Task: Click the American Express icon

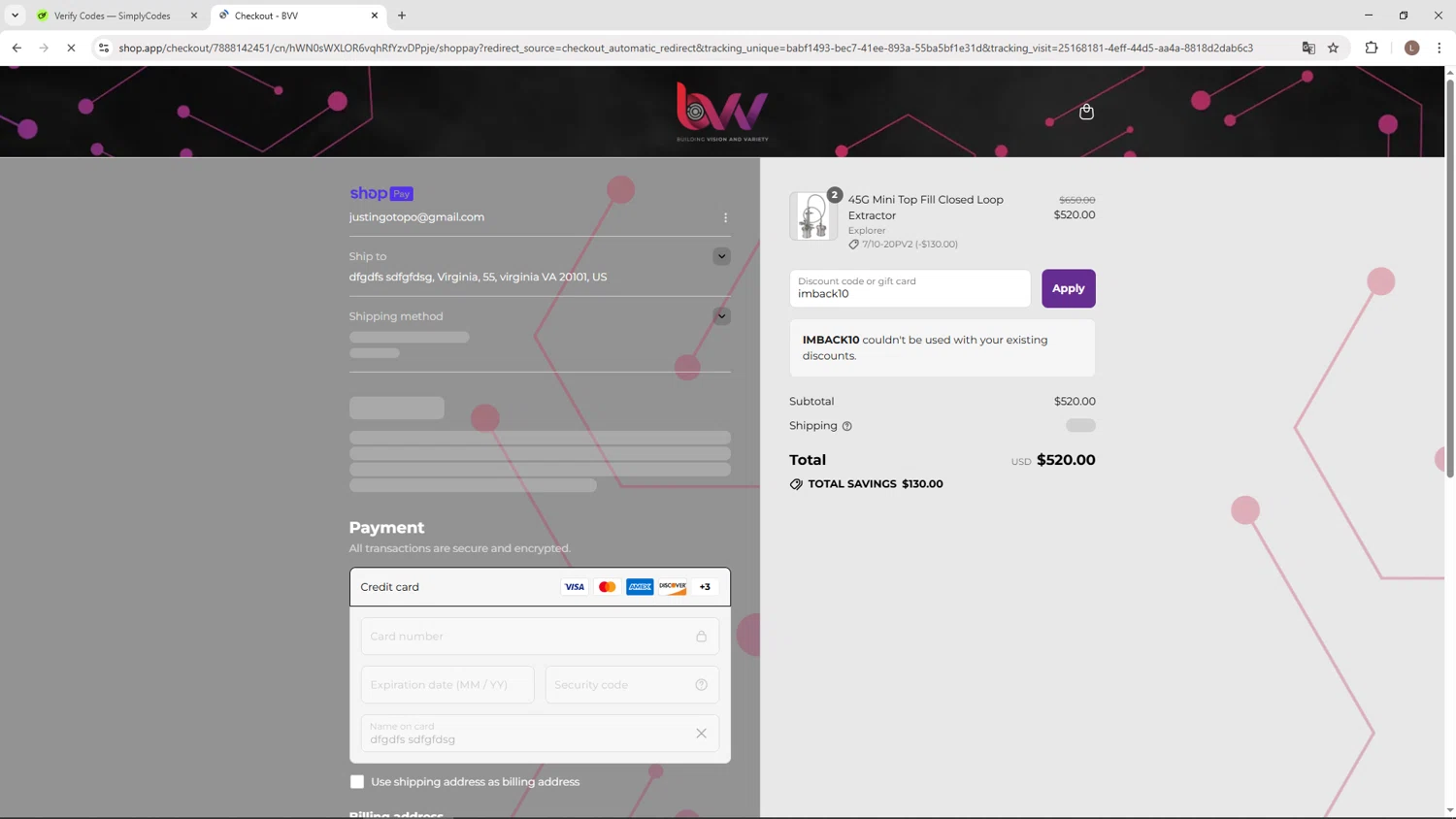Action: point(640,587)
